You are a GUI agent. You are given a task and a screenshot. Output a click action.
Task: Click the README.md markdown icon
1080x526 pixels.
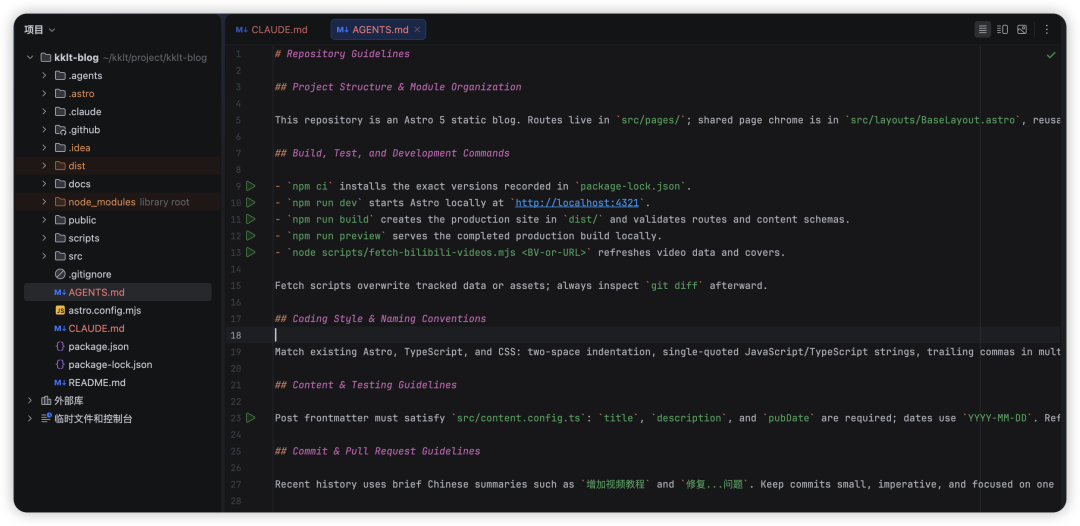pyautogui.click(x=60, y=382)
